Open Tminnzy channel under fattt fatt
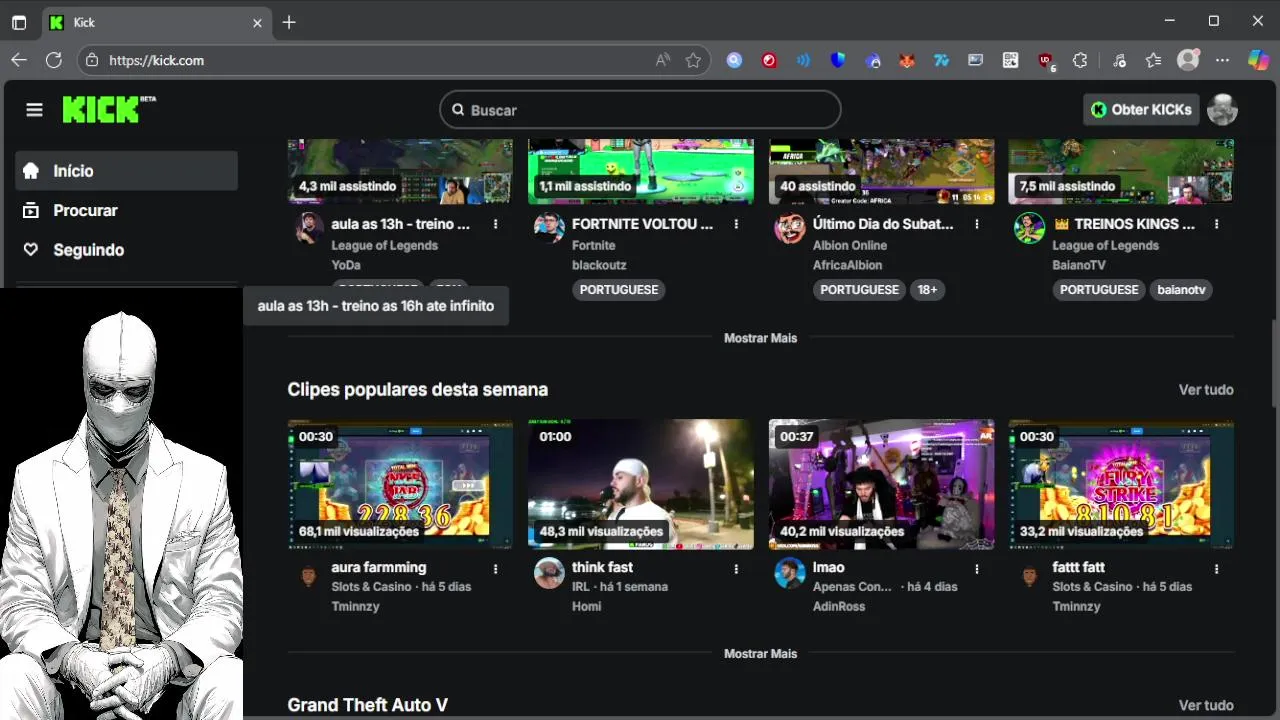The image size is (1280, 720). point(1076,606)
